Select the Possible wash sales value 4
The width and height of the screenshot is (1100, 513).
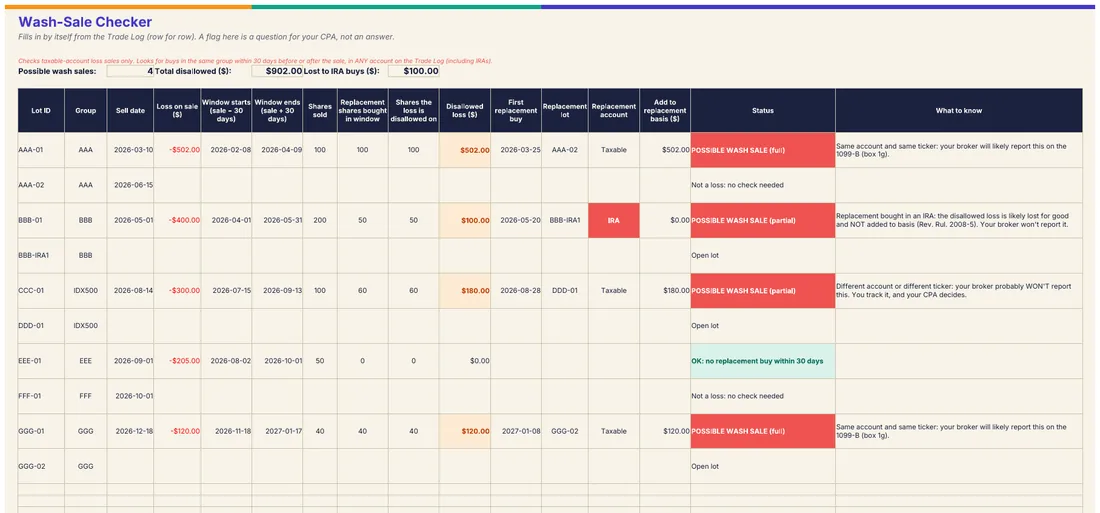point(130,71)
